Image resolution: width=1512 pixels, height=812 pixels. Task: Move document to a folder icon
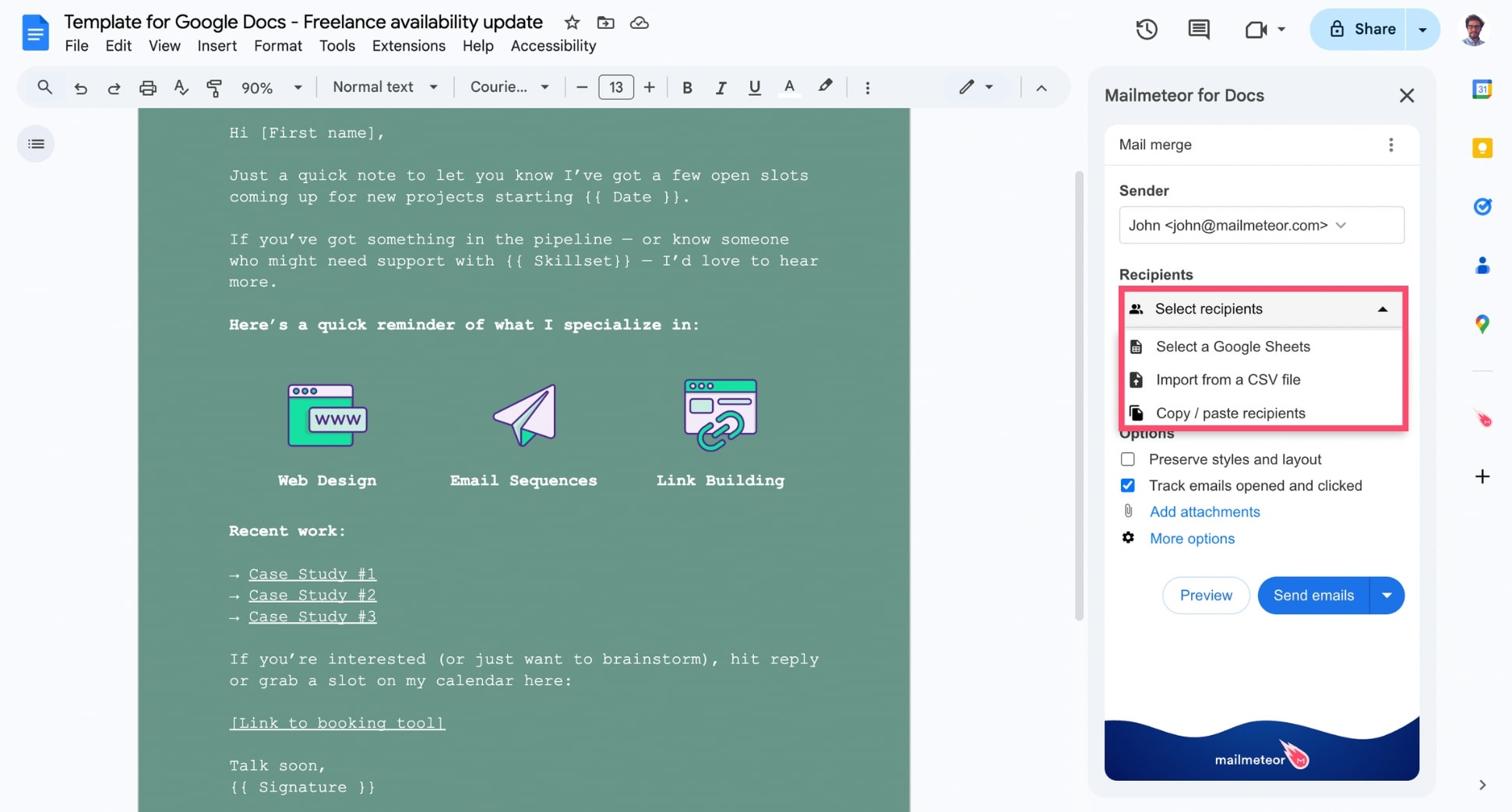point(605,23)
